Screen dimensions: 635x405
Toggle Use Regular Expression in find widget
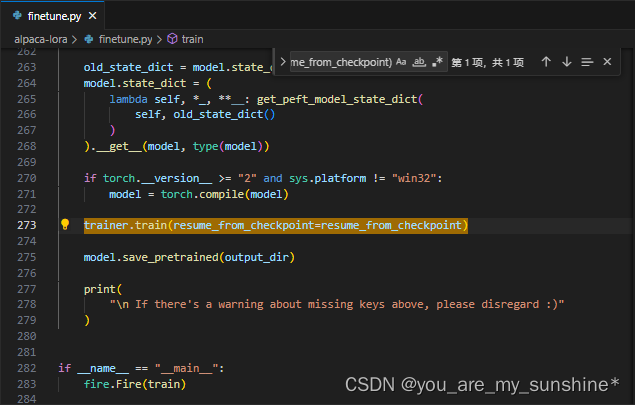(x=437, y=62)
